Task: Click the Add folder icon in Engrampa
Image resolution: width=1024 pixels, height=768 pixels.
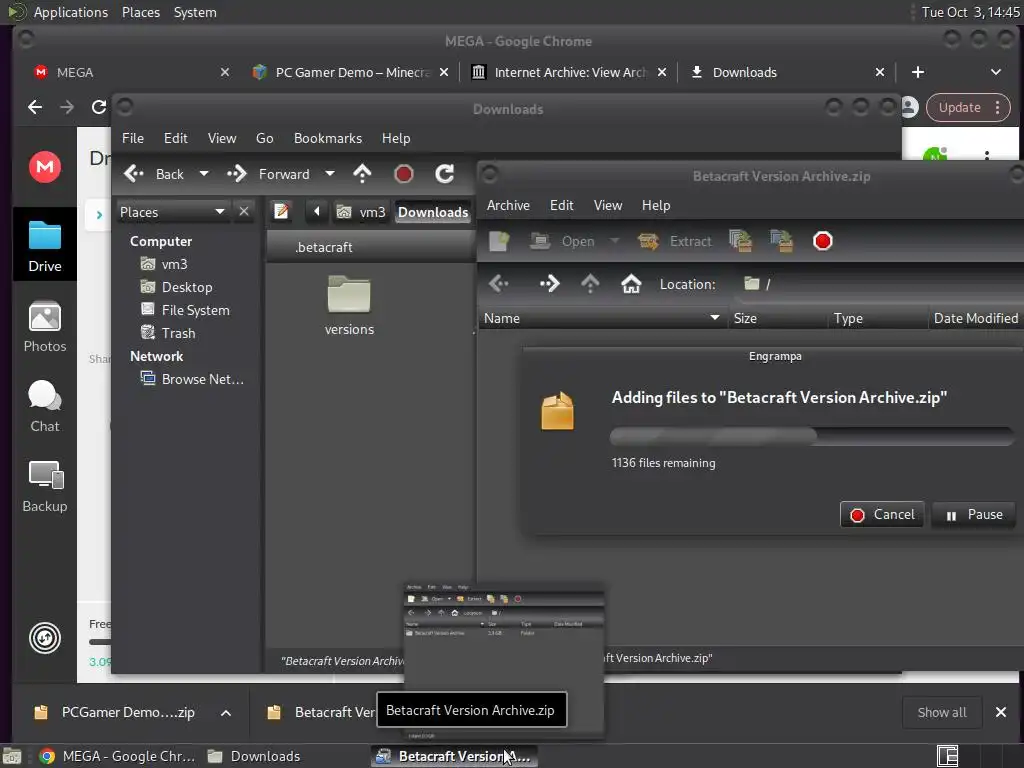Action: point(782,241)
